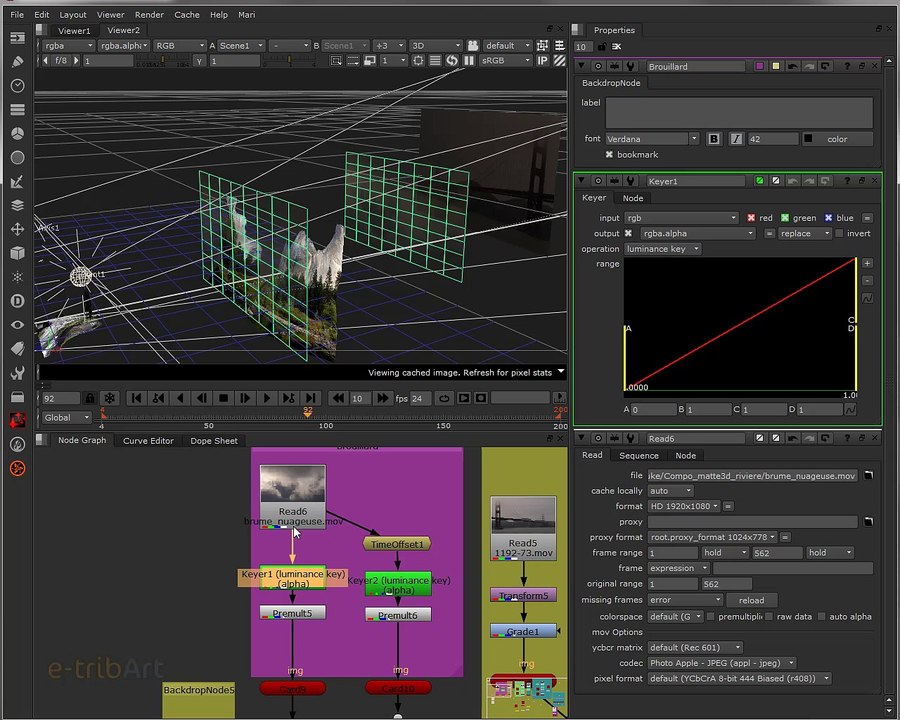900x720 pixels.
Task: Select the Read6 node thumbnail
Action: (x=292, y=486)
